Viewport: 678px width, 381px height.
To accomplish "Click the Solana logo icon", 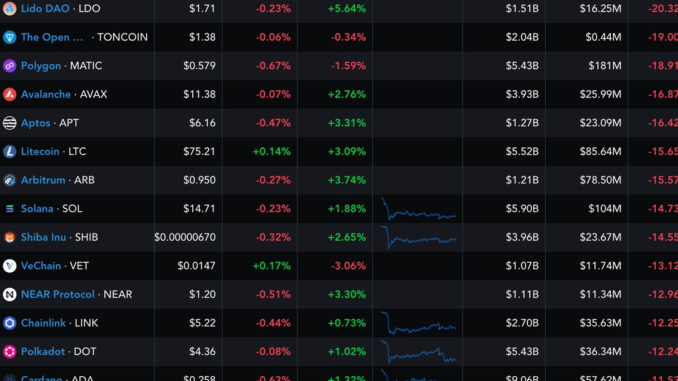I will [10, 209].
